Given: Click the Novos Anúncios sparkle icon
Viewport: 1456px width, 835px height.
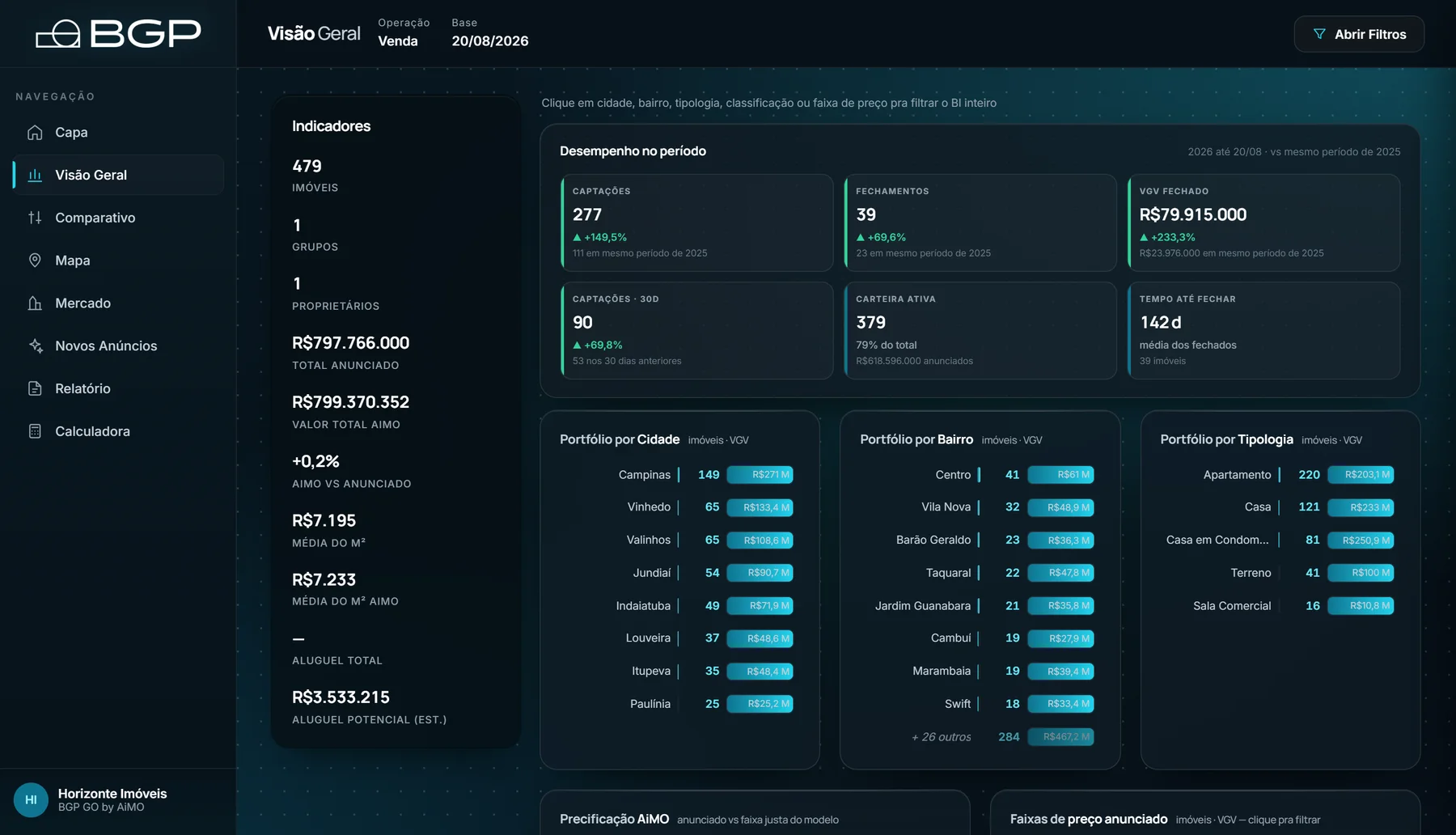Looking at the screenshot, I should [x=35, y=345].
